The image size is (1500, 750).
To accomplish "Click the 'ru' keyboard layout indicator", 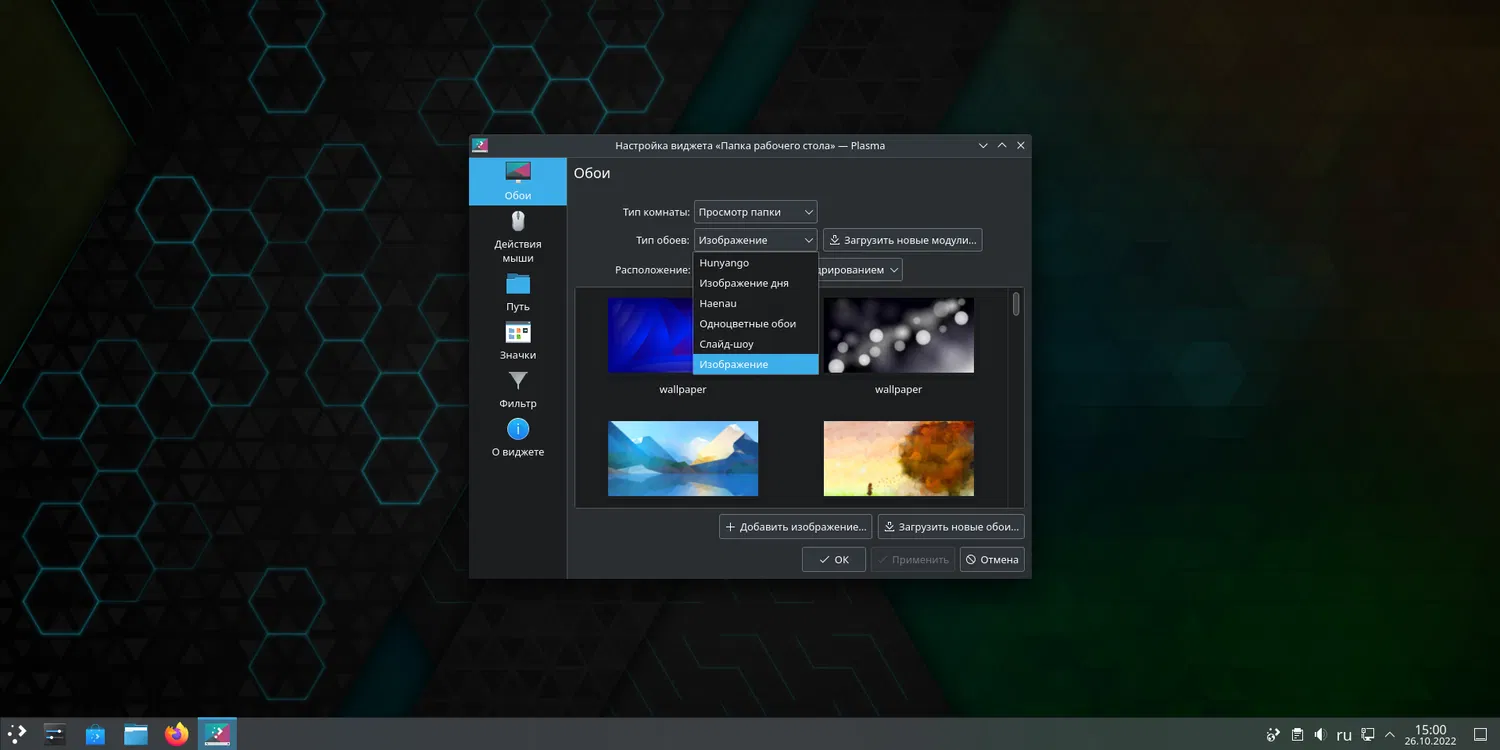I will (x=1344, y=735).
